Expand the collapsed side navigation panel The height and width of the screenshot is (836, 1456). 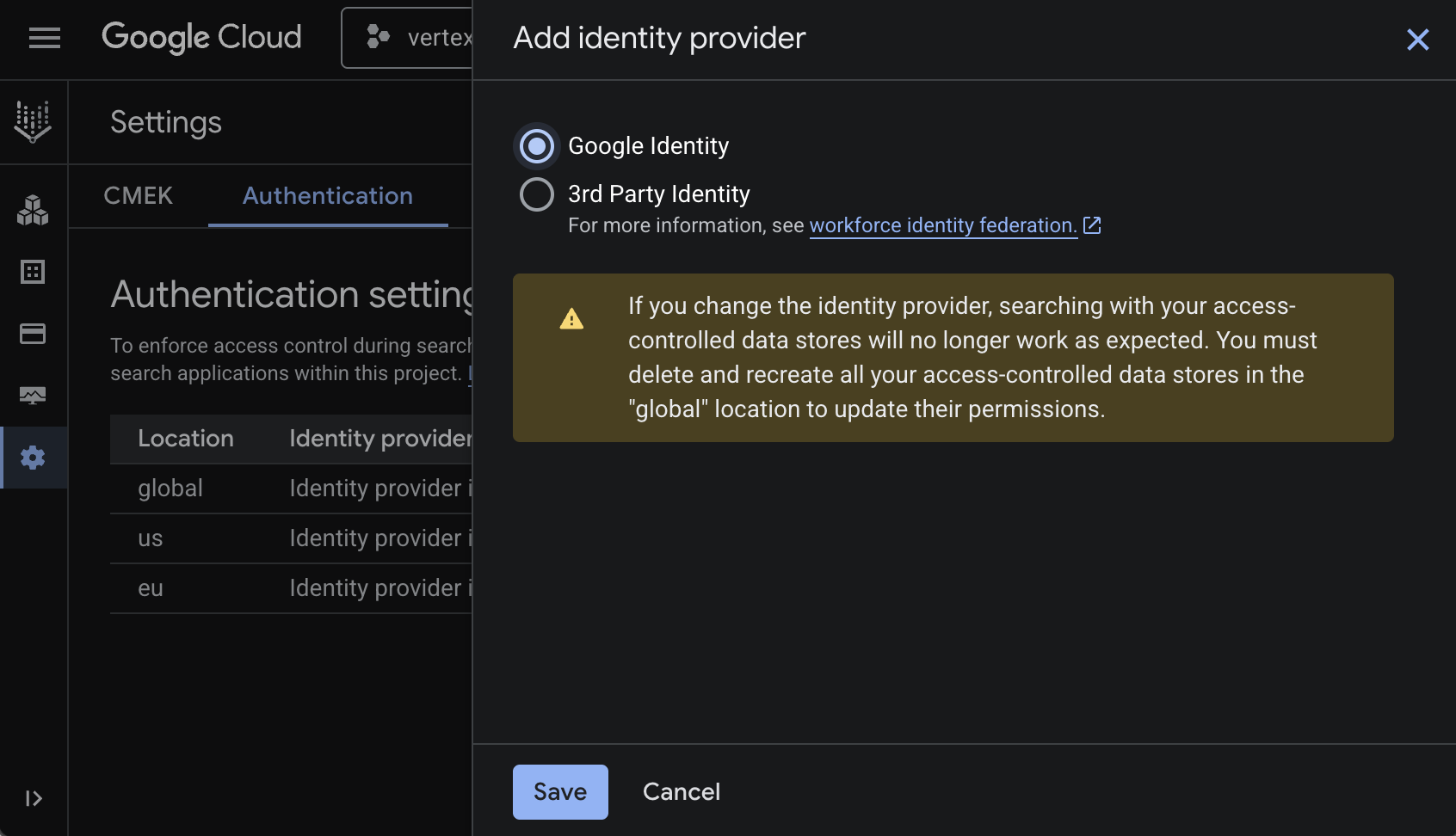pos(34,798)
